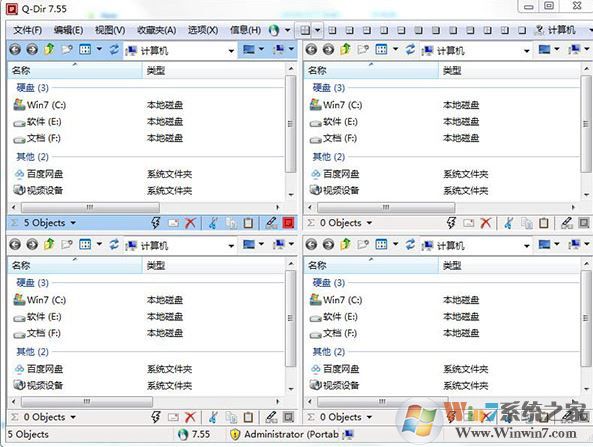Click 类型 column header in top-left pane

[214, 70]
